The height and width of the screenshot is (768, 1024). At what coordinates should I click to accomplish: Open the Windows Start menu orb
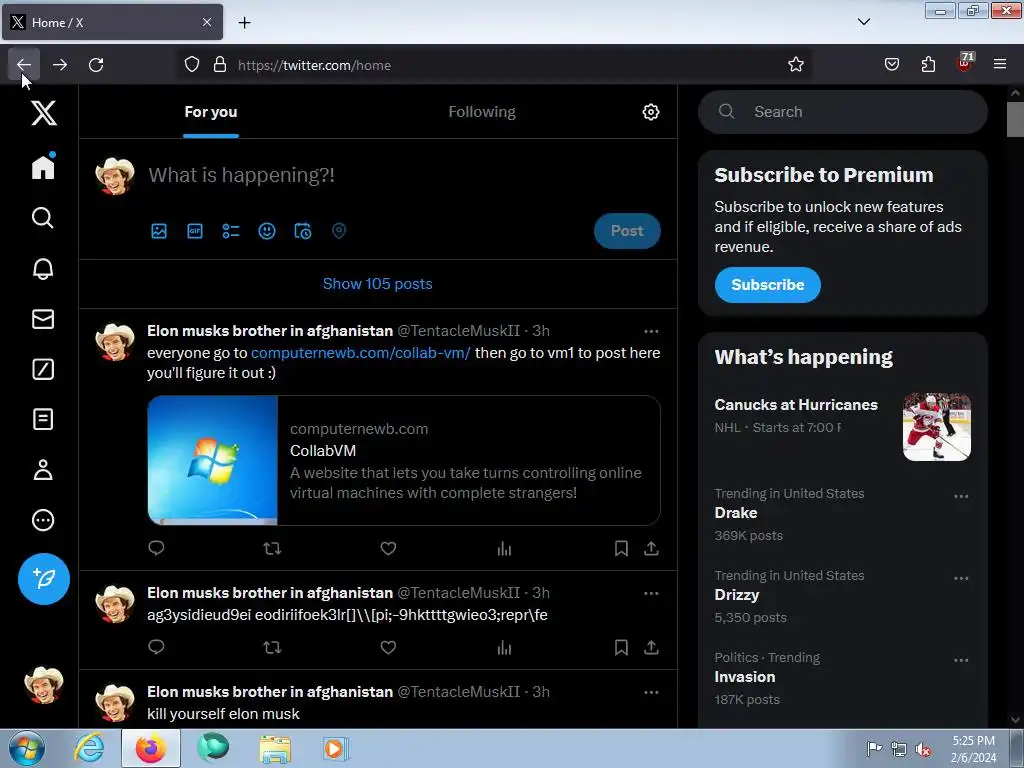[x=27, y=748]
